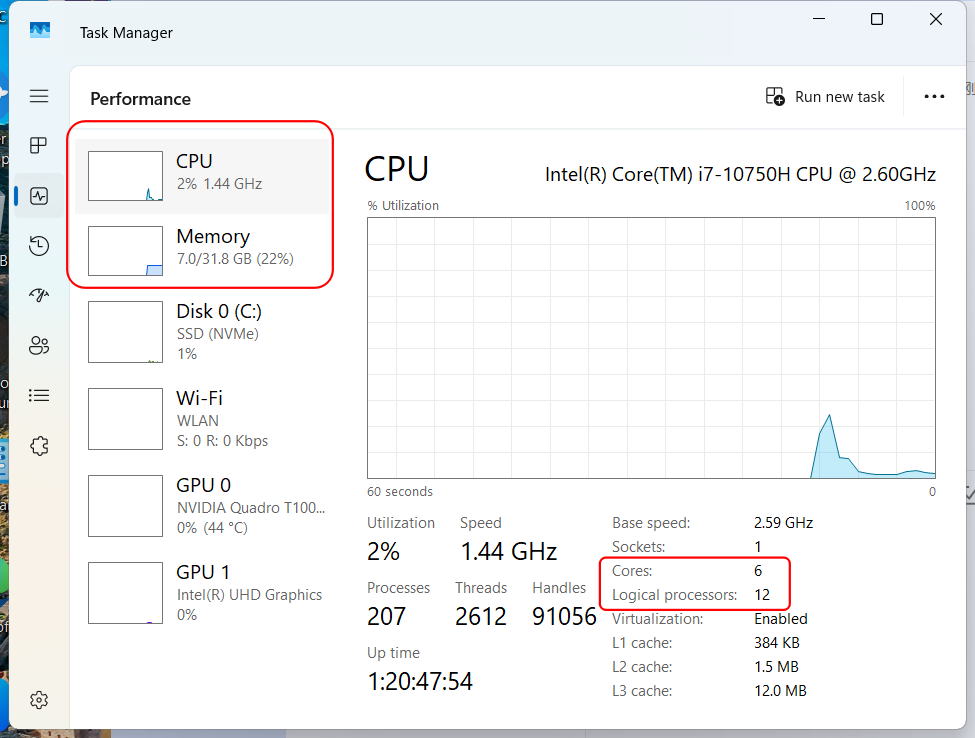Open the App history view icon
Viewport: 975px width, 738px height.
(39, 245)
